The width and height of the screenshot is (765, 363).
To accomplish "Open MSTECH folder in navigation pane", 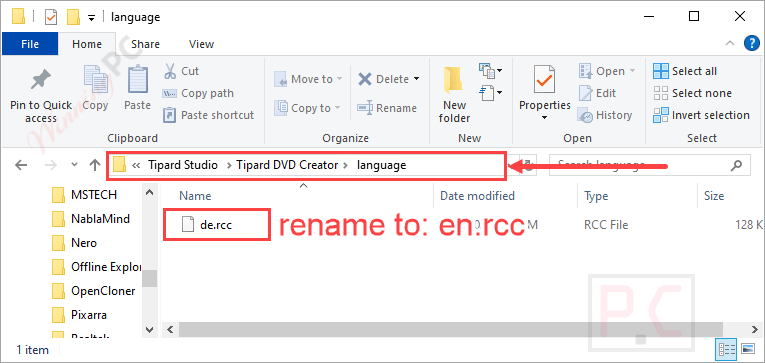I will 84,195.
